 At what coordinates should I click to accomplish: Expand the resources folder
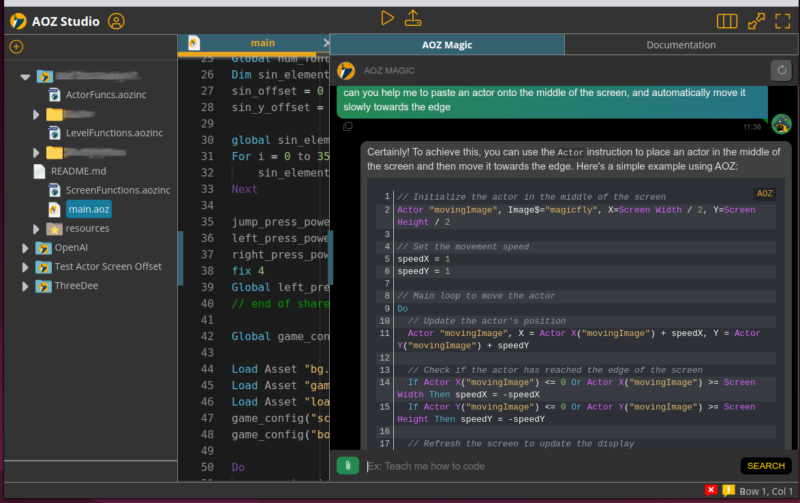coord(36,229)
